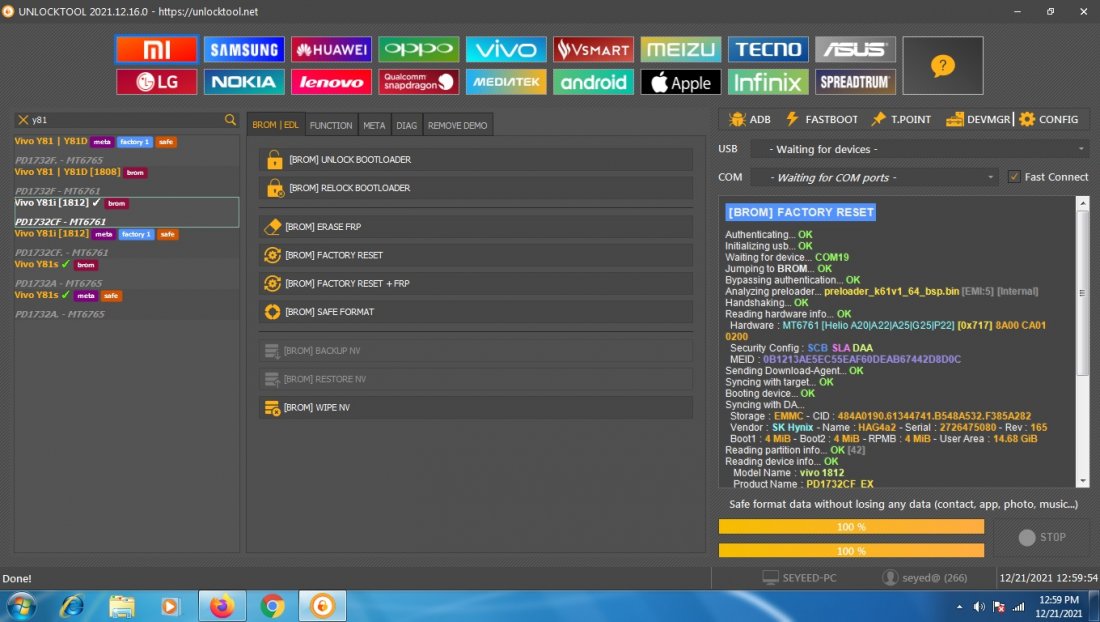This screenshot has height=622, width=1100.
Task: Choose the ASUS brand logo
Action: click(x=855, y=49)
